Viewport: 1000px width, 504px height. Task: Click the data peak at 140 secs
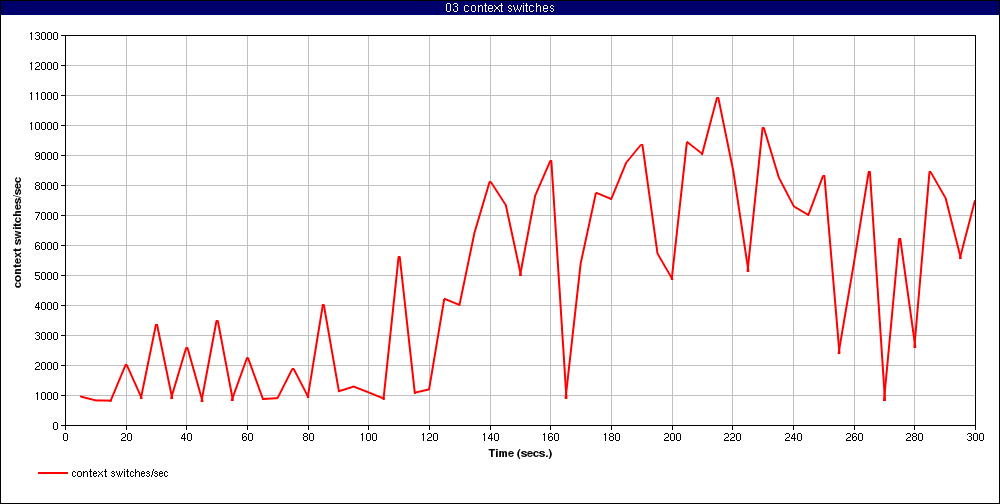(490, 182)
